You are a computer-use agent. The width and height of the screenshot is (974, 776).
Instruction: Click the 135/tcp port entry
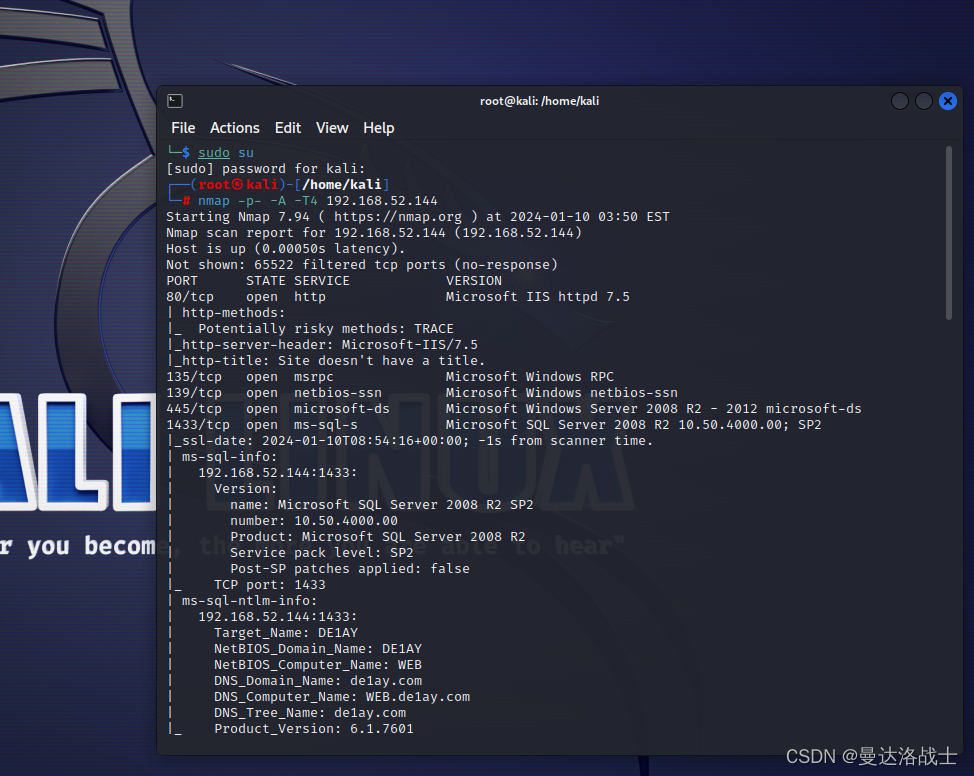pyautogui.click(x=194, y=377)
